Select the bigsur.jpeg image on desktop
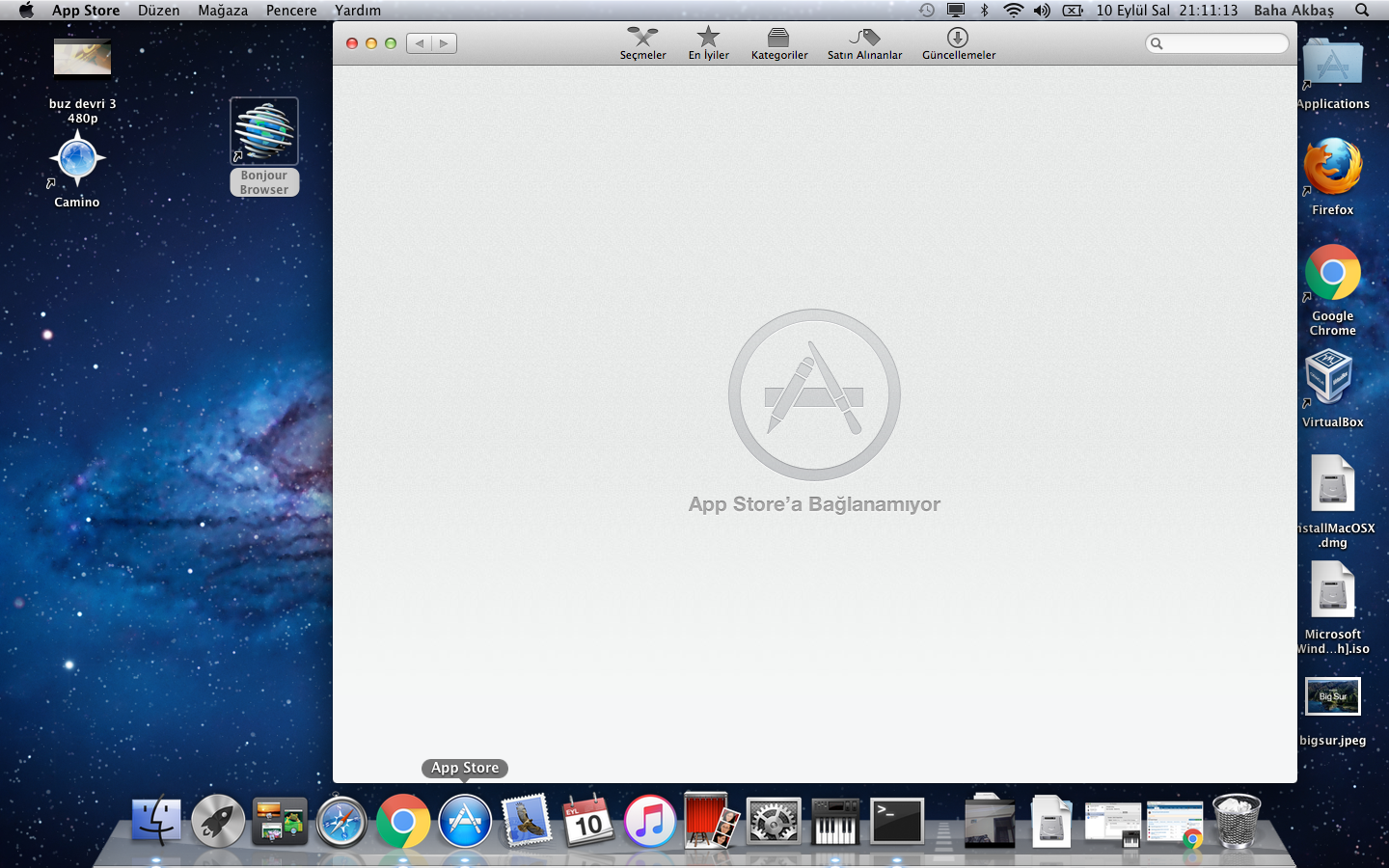The width and height of the screenshot is (1389, 868). pos(1333,712)
